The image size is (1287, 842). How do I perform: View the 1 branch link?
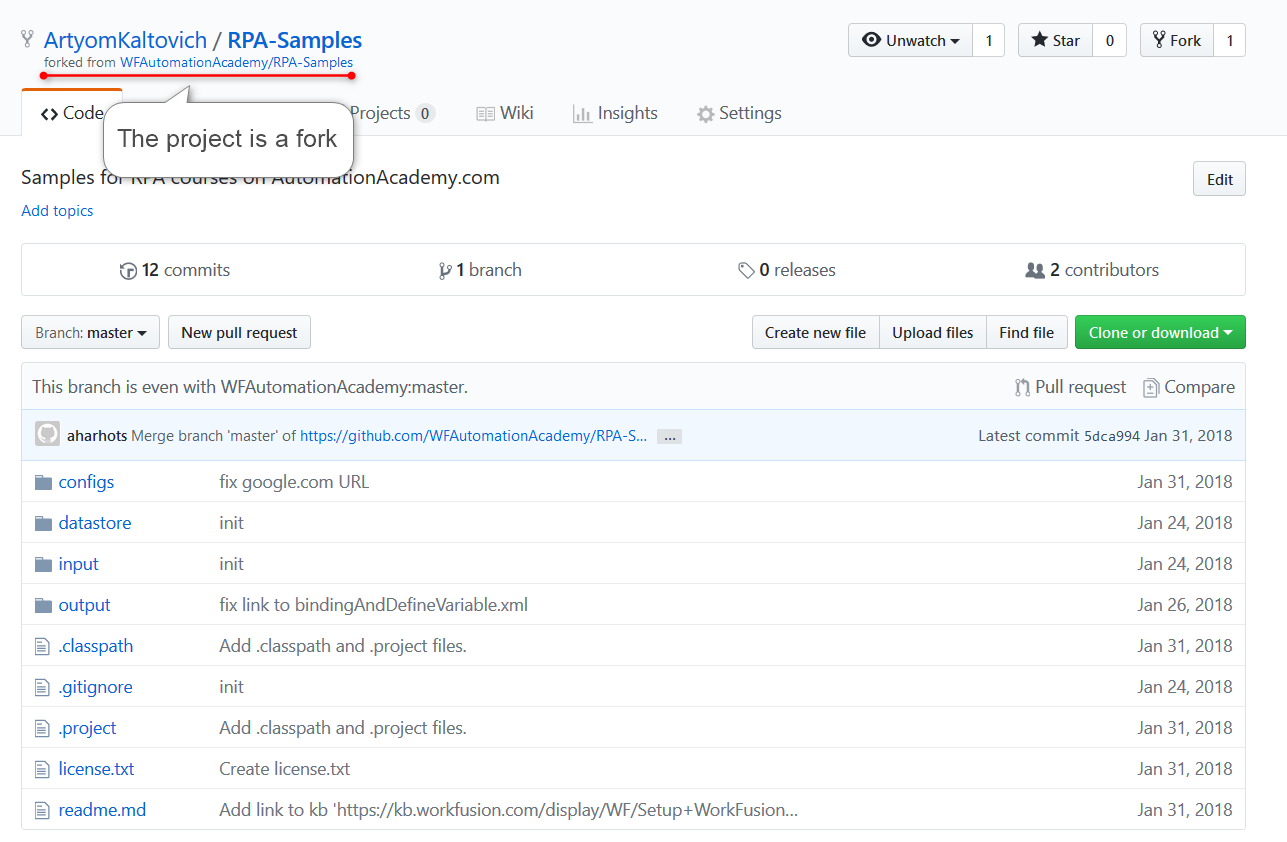(480, 270)
